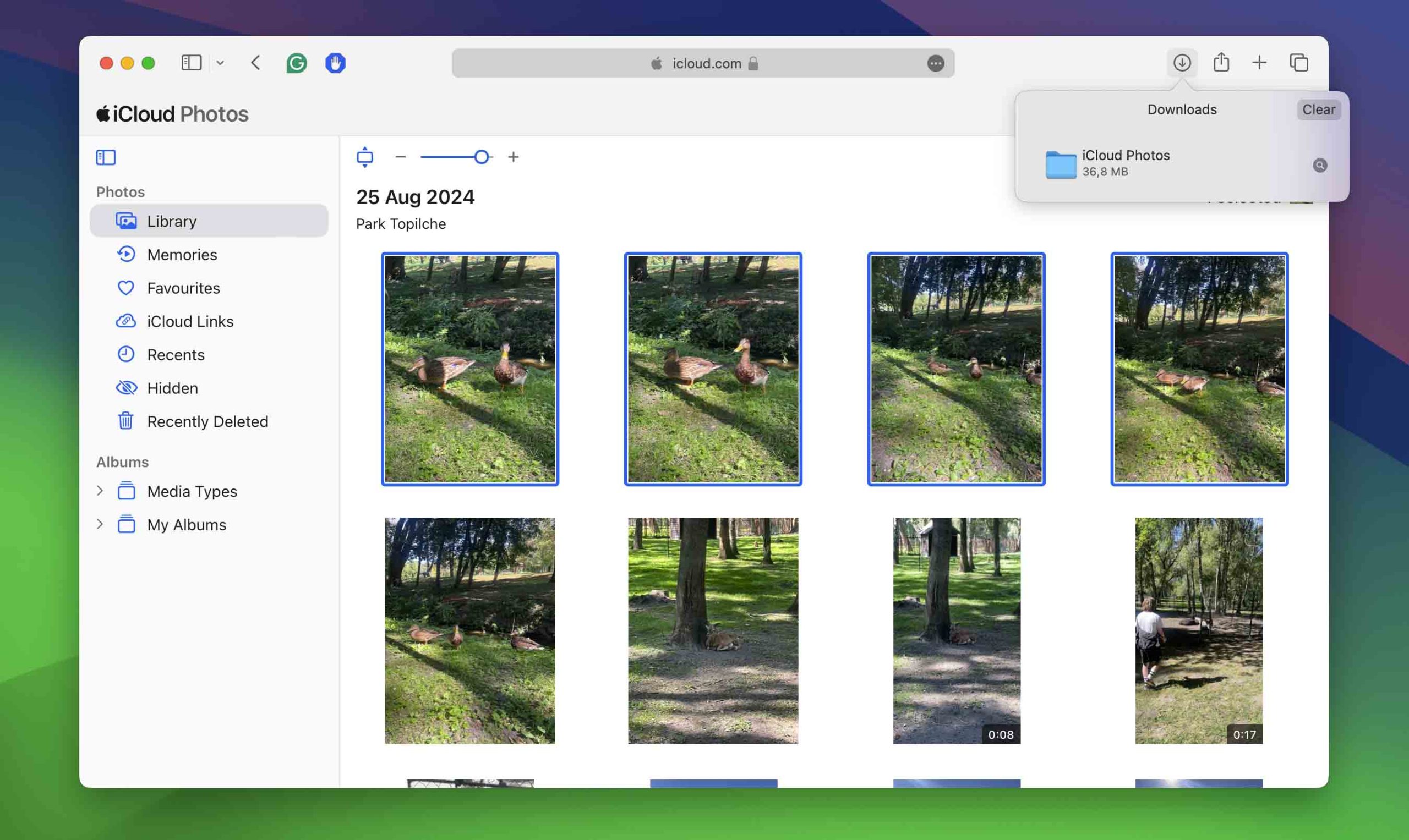
Task: Expand the My Albums group
Action: [x=99, y=525]
